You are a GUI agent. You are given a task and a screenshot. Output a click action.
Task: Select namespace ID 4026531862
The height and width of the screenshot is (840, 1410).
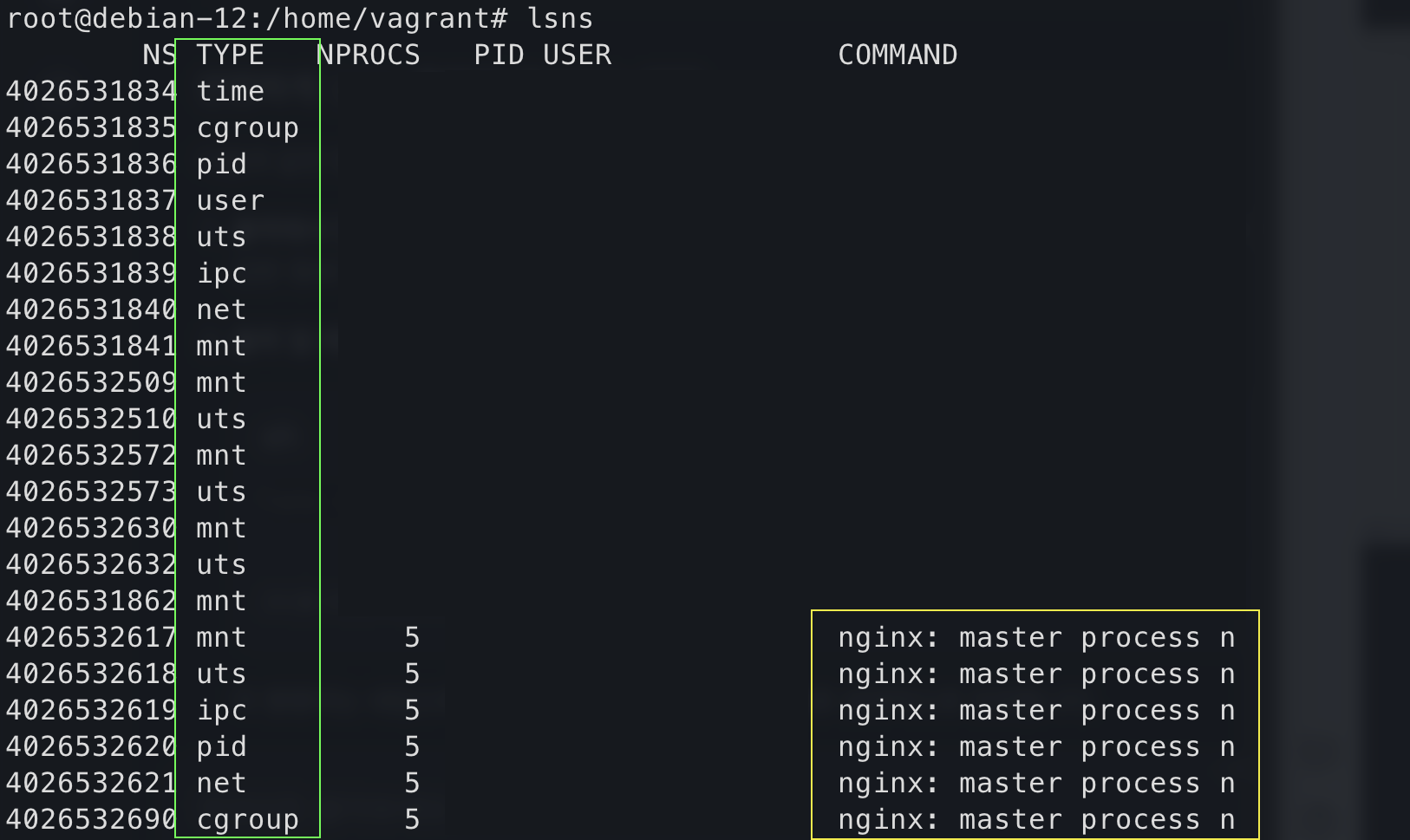(x=91, y=601)
